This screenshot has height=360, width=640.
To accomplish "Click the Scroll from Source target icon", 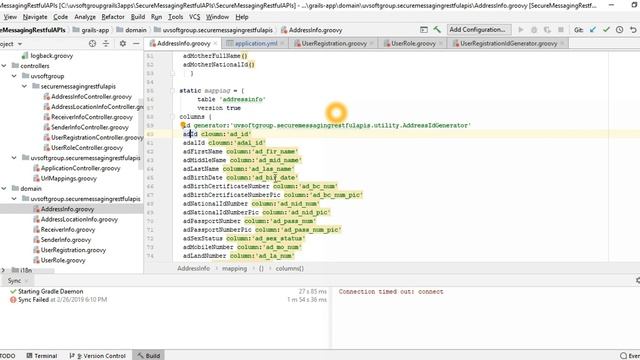I will (x=92, y=43).
